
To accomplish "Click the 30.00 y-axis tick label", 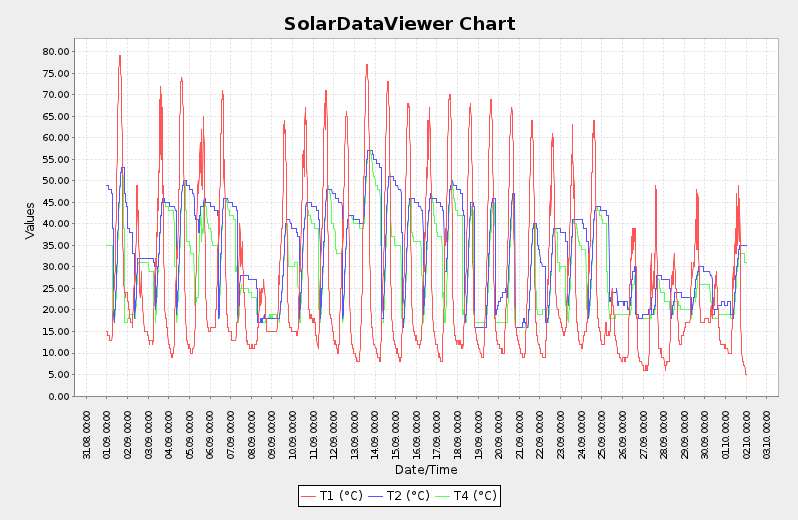I will 56,267.
